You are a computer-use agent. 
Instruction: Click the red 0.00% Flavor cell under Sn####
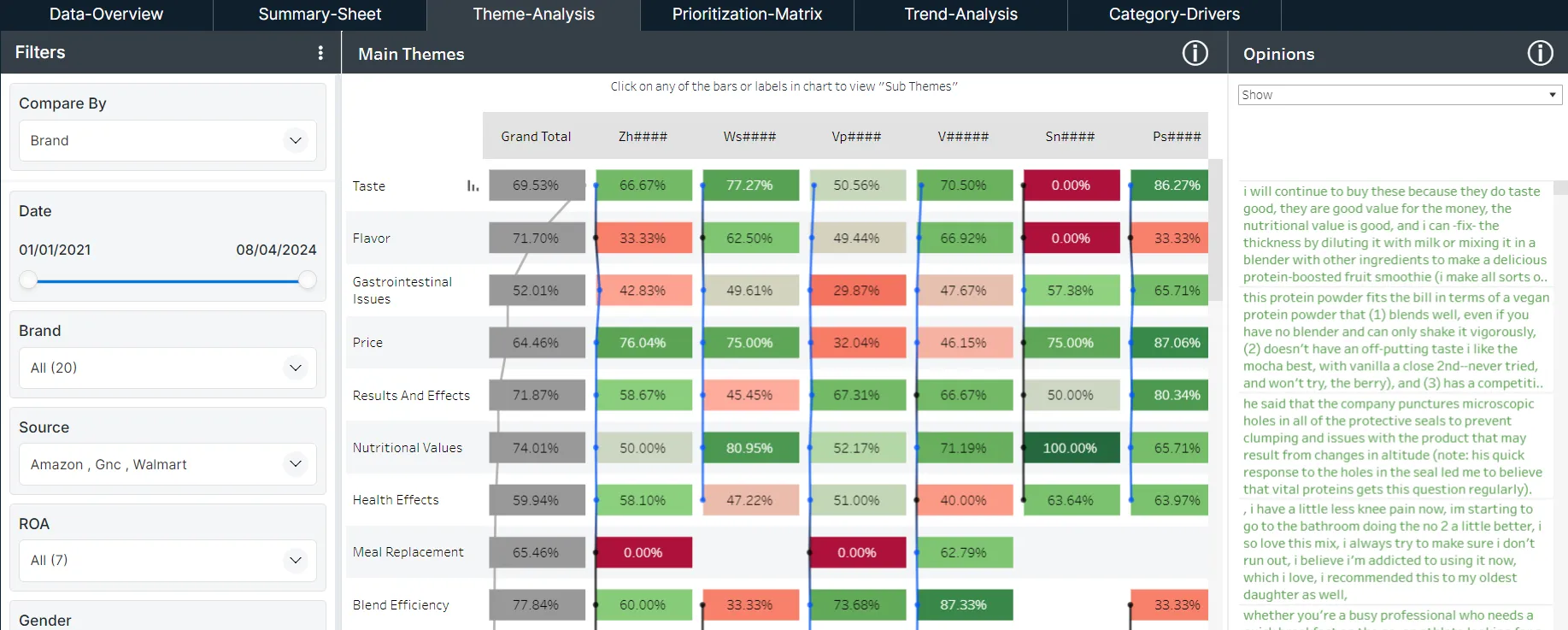(x=1071, y=238)
